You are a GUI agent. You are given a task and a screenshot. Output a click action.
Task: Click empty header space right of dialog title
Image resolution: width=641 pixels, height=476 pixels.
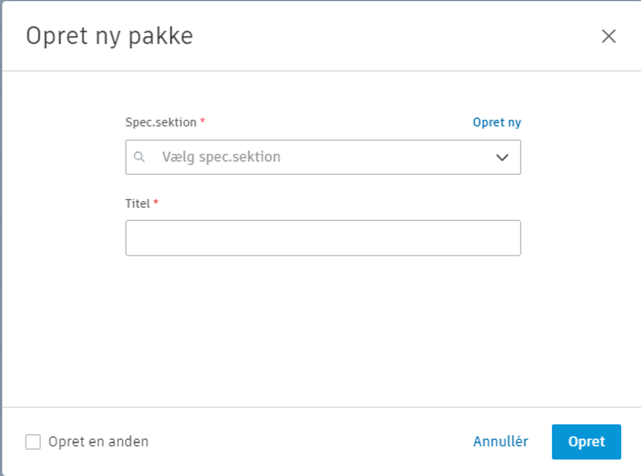click(x=400, y=37)
